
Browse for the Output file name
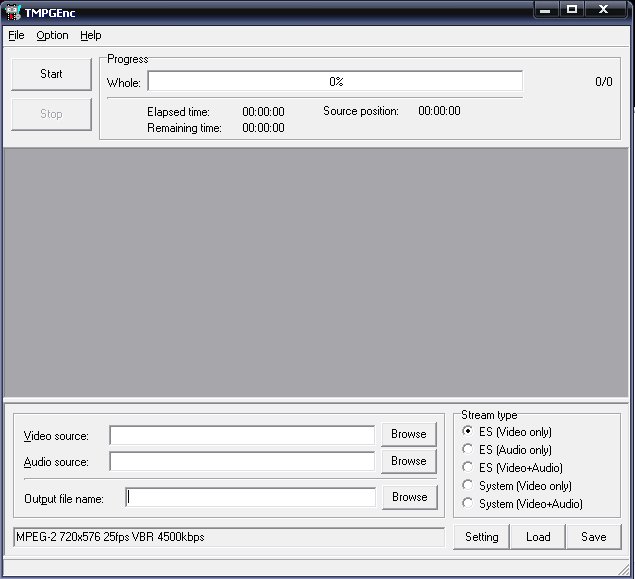[x=410, y=497]
